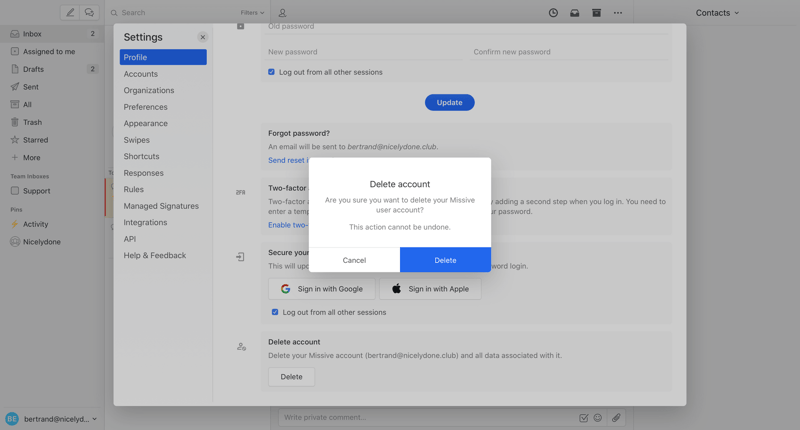Open the Trash folder

[x=53, y=122]
